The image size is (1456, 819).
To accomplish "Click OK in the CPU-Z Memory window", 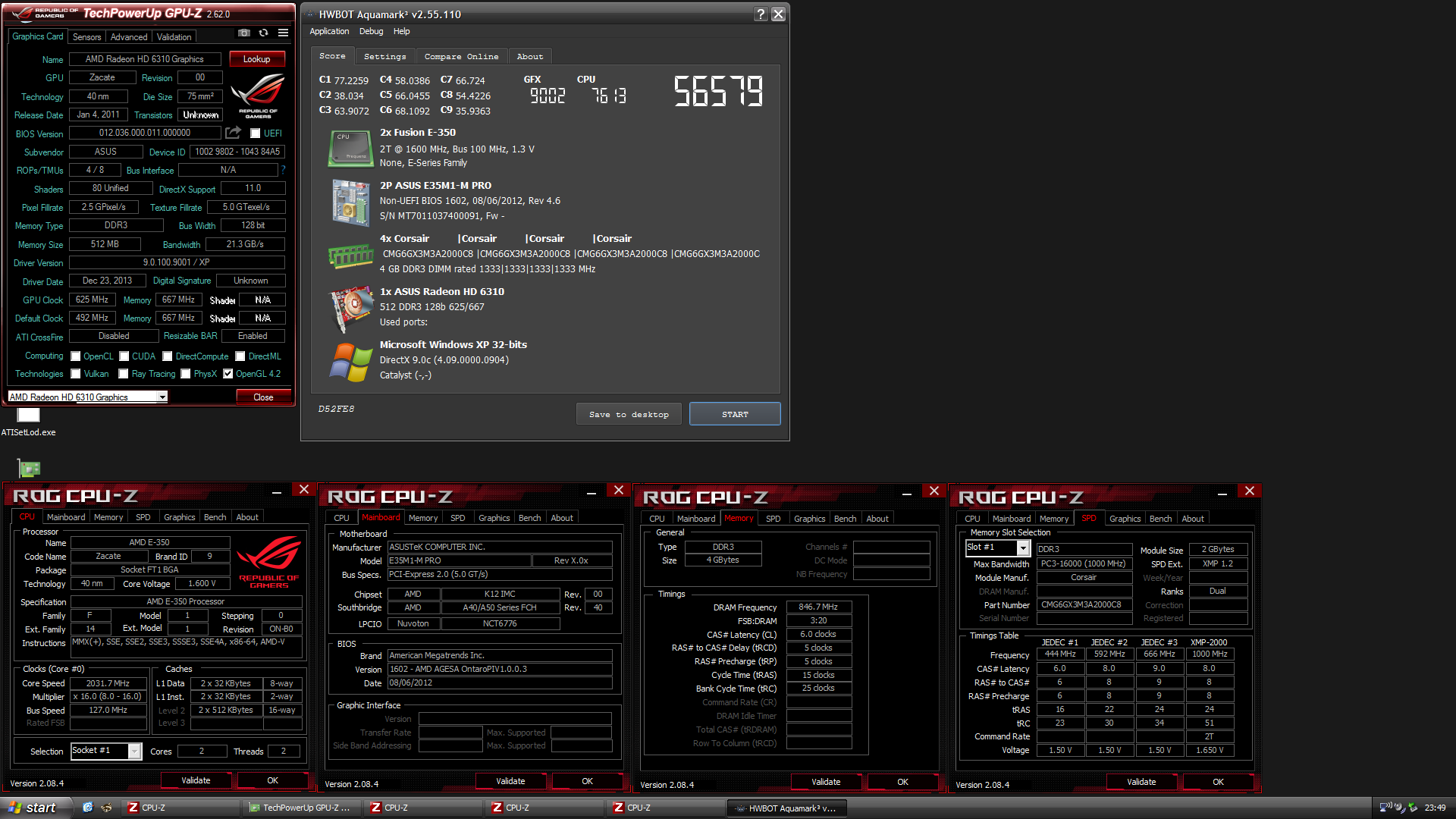I will pos(902,782).
